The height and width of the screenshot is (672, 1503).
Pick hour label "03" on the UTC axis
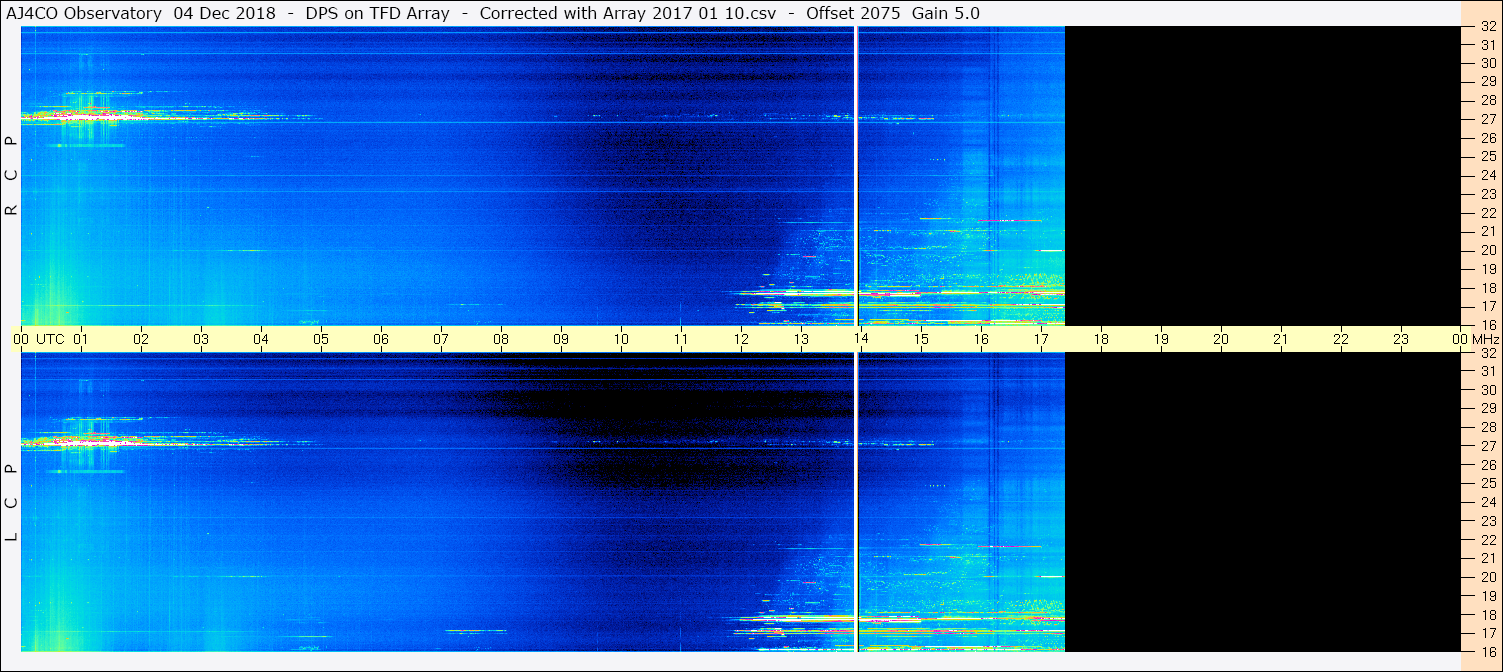pyautogui.click(x=201, y=339)
